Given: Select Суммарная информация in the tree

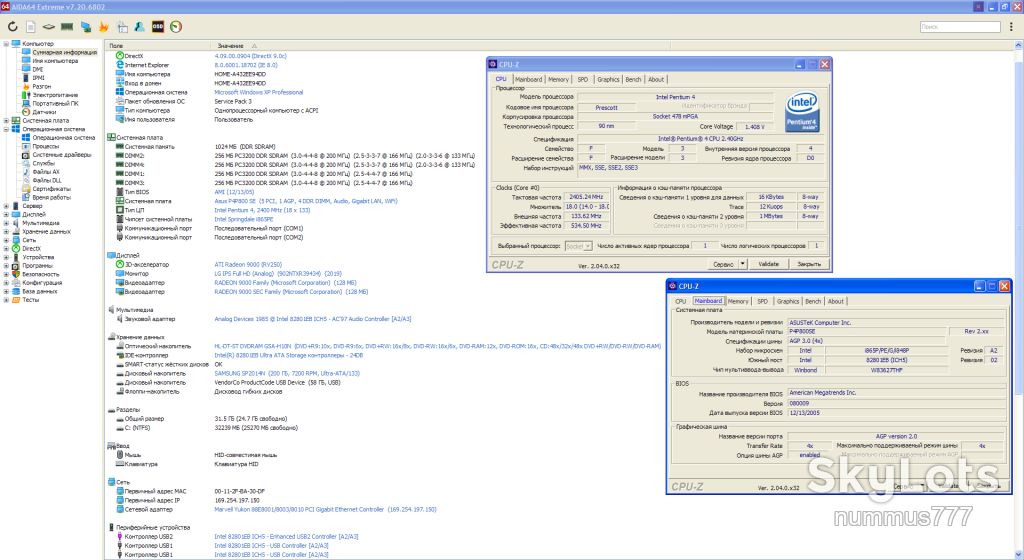Looking at the screenshot, I should pyautogui.click(x=64, y=52).
